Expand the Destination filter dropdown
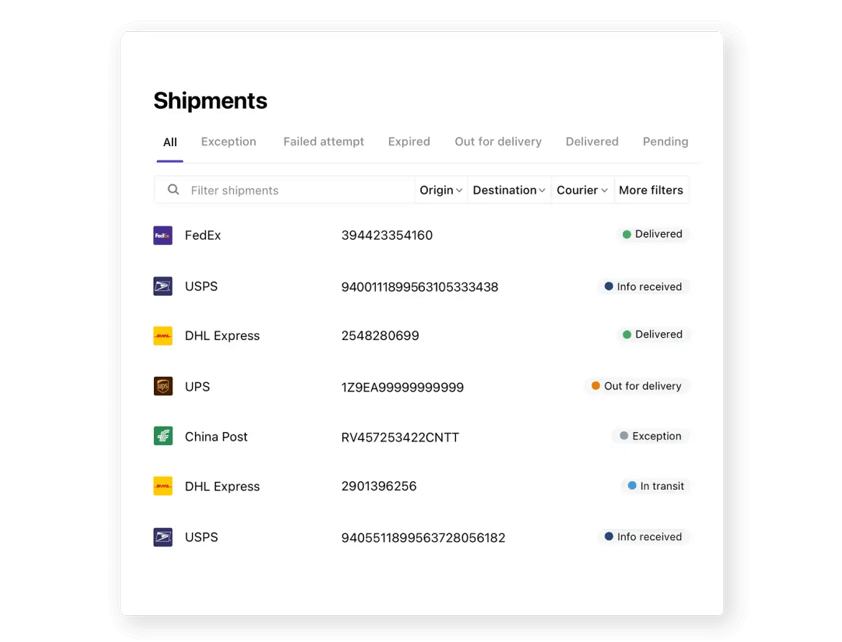Screen dimensions: 842x642 [509, 190]
